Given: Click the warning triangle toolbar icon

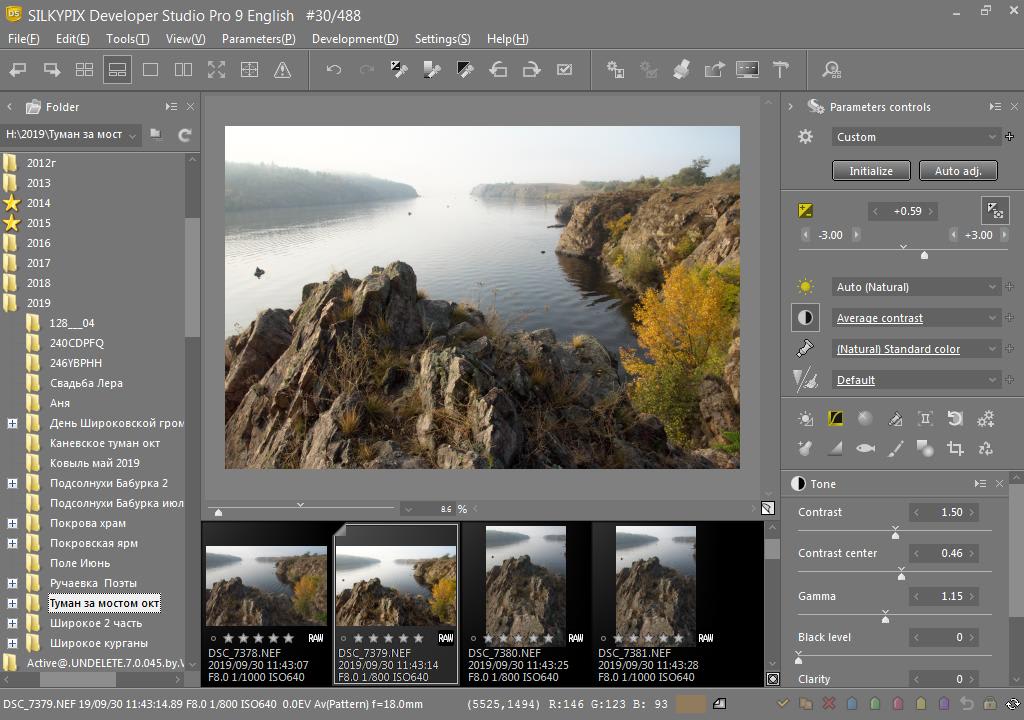Looking at the screenshot, I should [x=282, y=70].
